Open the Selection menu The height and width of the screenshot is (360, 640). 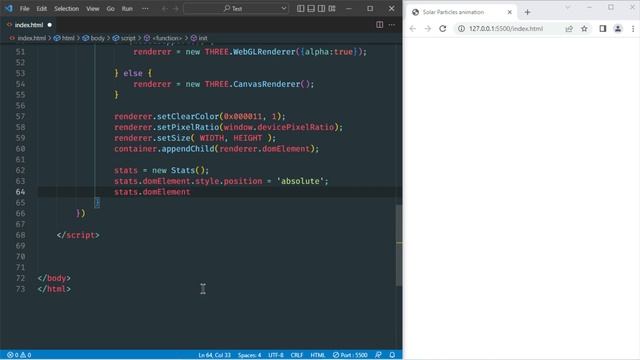coord(67,9)
